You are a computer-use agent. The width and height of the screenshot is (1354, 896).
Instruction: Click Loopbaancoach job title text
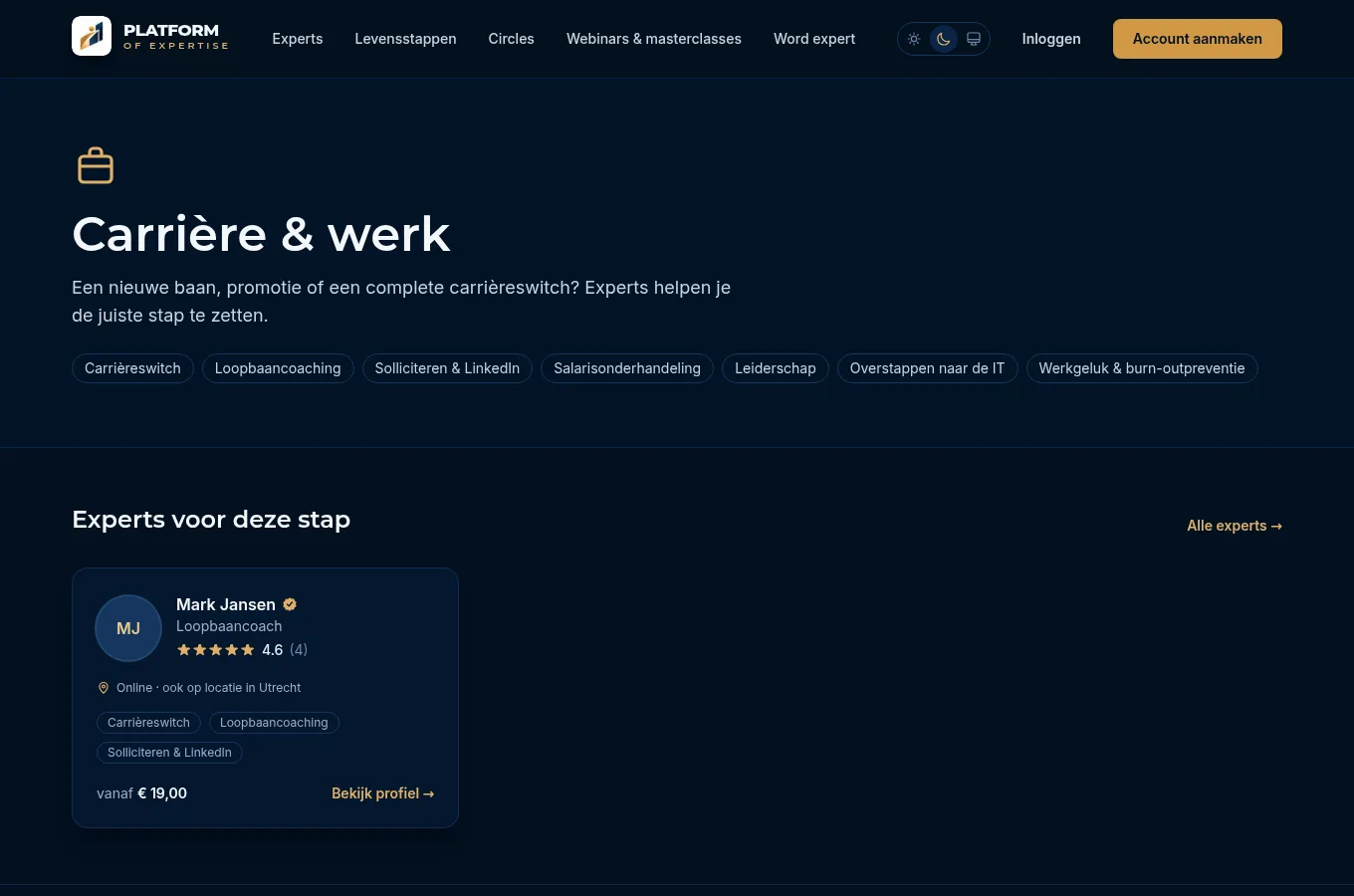229,626
